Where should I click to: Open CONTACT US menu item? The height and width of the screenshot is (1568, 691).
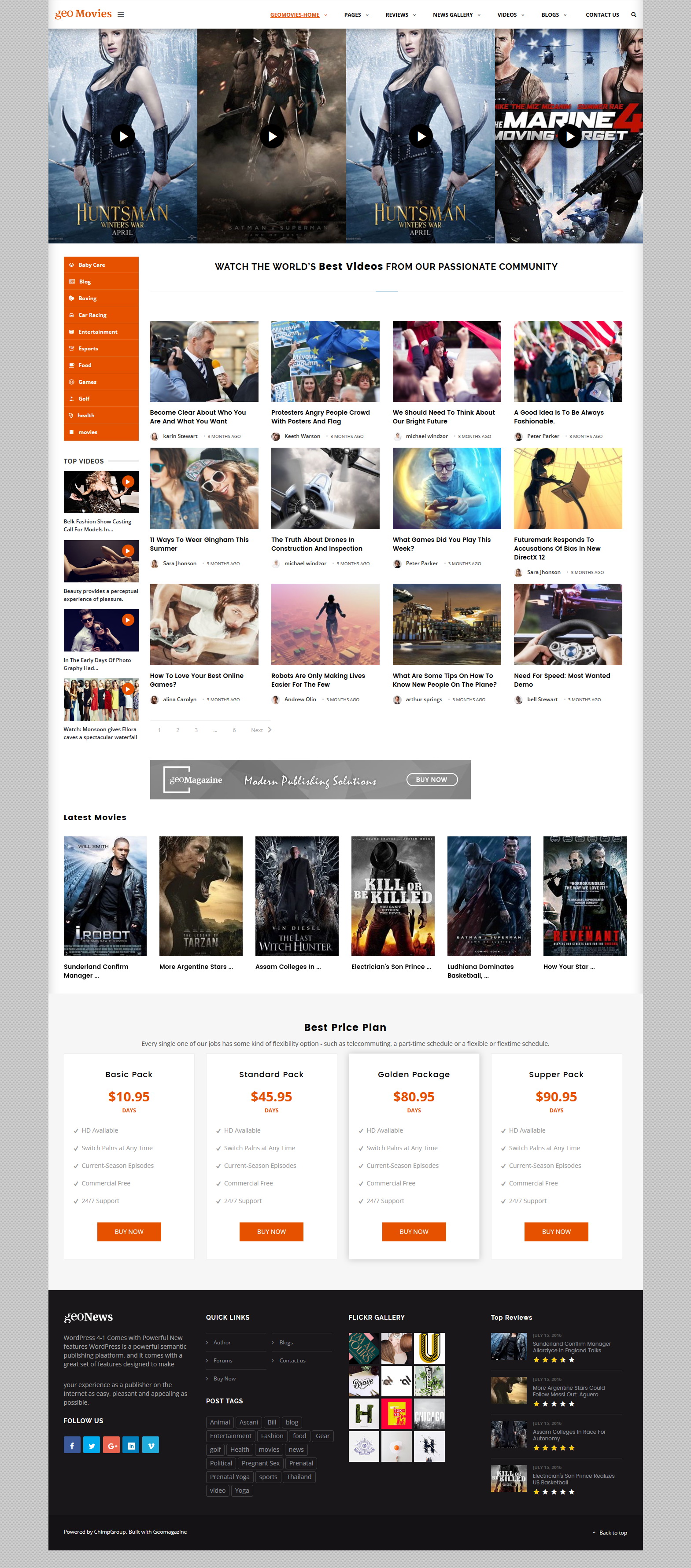(x=602, y=15)
